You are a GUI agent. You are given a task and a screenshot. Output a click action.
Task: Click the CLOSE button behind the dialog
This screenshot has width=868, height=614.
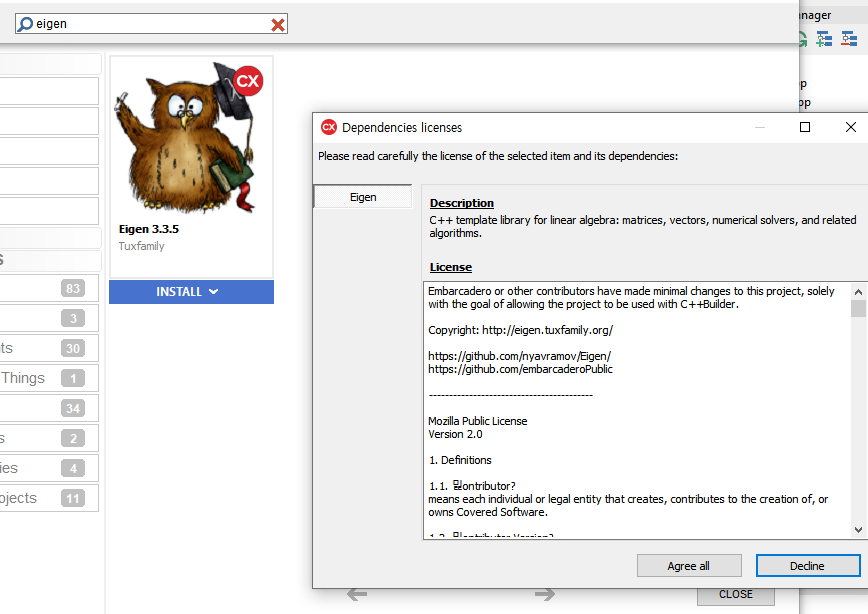(x=736, y=595)
